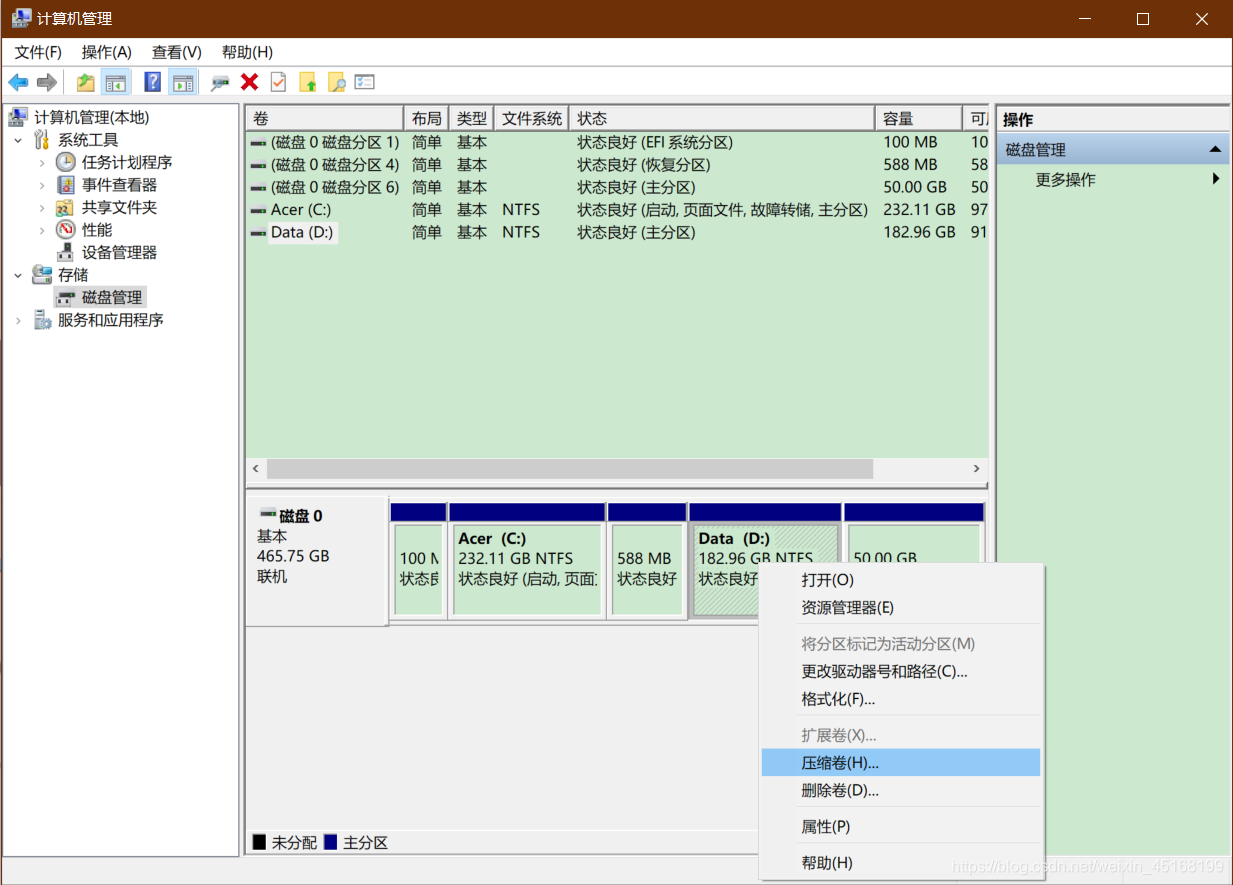Viewport: 1233px width, 885px height.
Task: Choose 帮助(H) in context menu
Action: click(900, 863)
